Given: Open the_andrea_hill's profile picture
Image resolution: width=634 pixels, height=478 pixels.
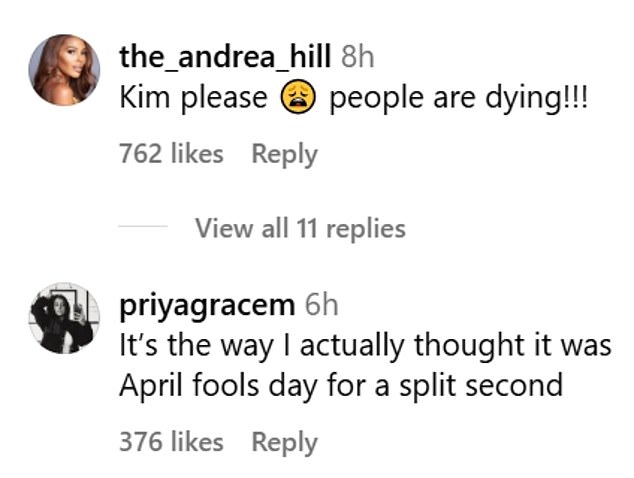Looking at the screenshot, I should point(66,70).
